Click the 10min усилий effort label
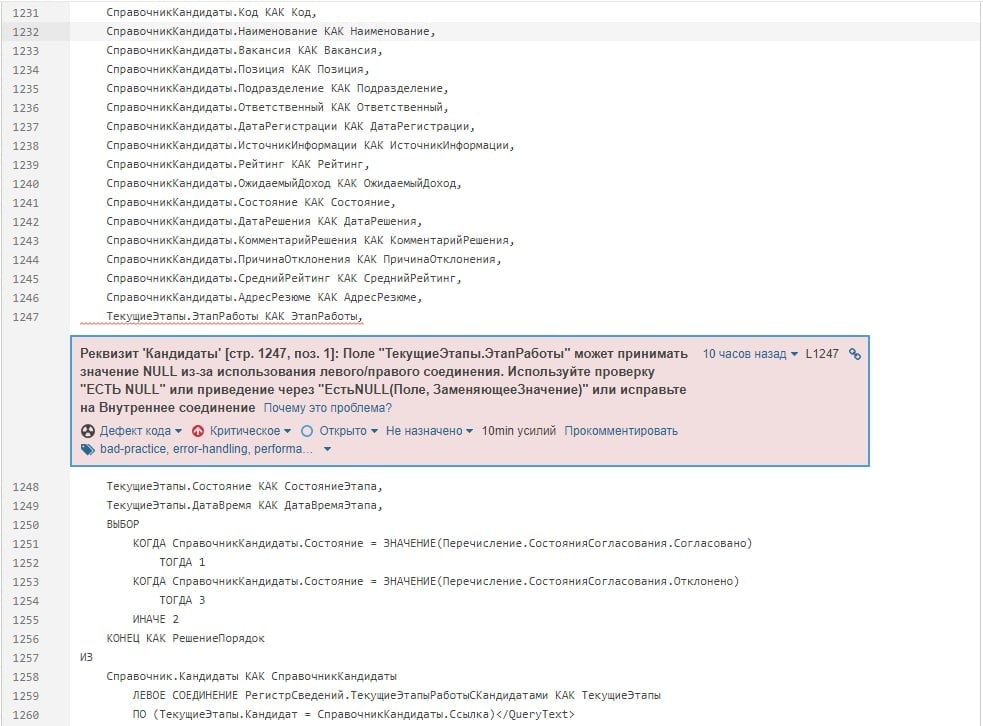The image size is (983, 726). coord(518,431)
